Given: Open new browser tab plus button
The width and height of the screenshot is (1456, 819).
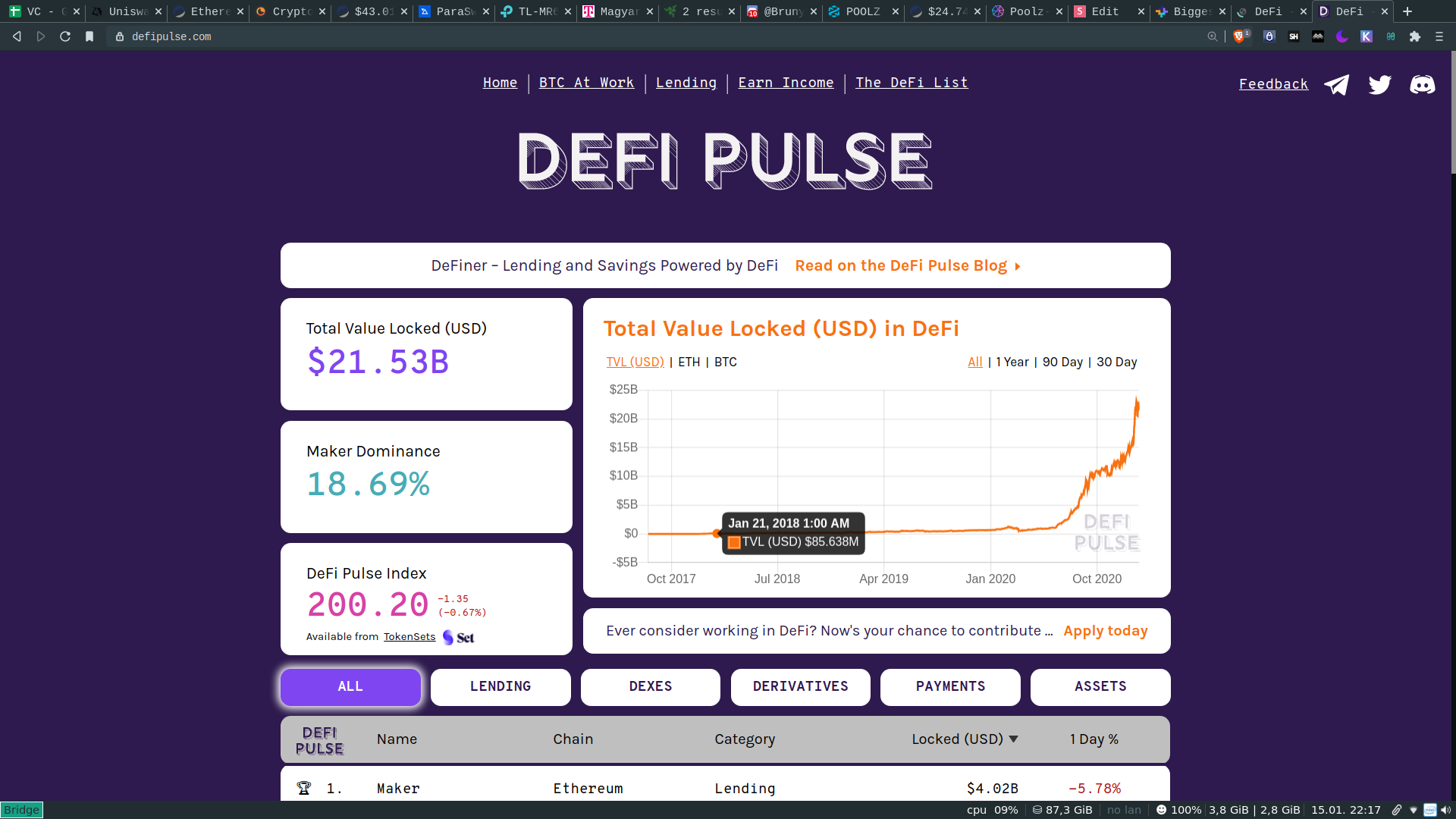Looking at the screenshot, I should click(1407, 11).
